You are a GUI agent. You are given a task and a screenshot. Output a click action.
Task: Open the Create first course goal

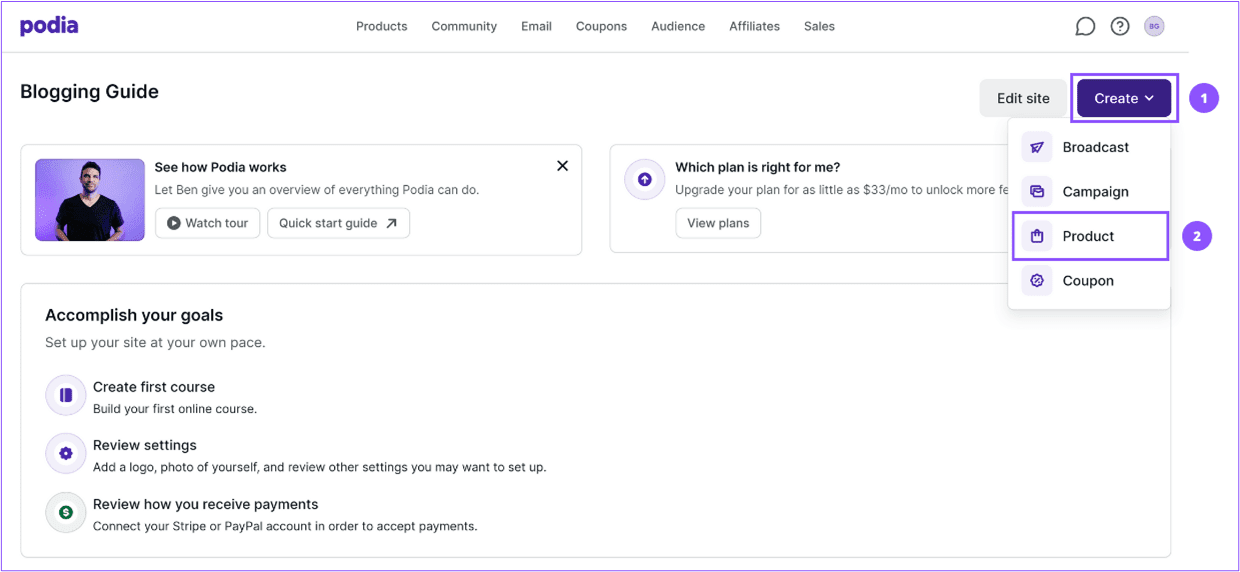[x=154, y=387]
